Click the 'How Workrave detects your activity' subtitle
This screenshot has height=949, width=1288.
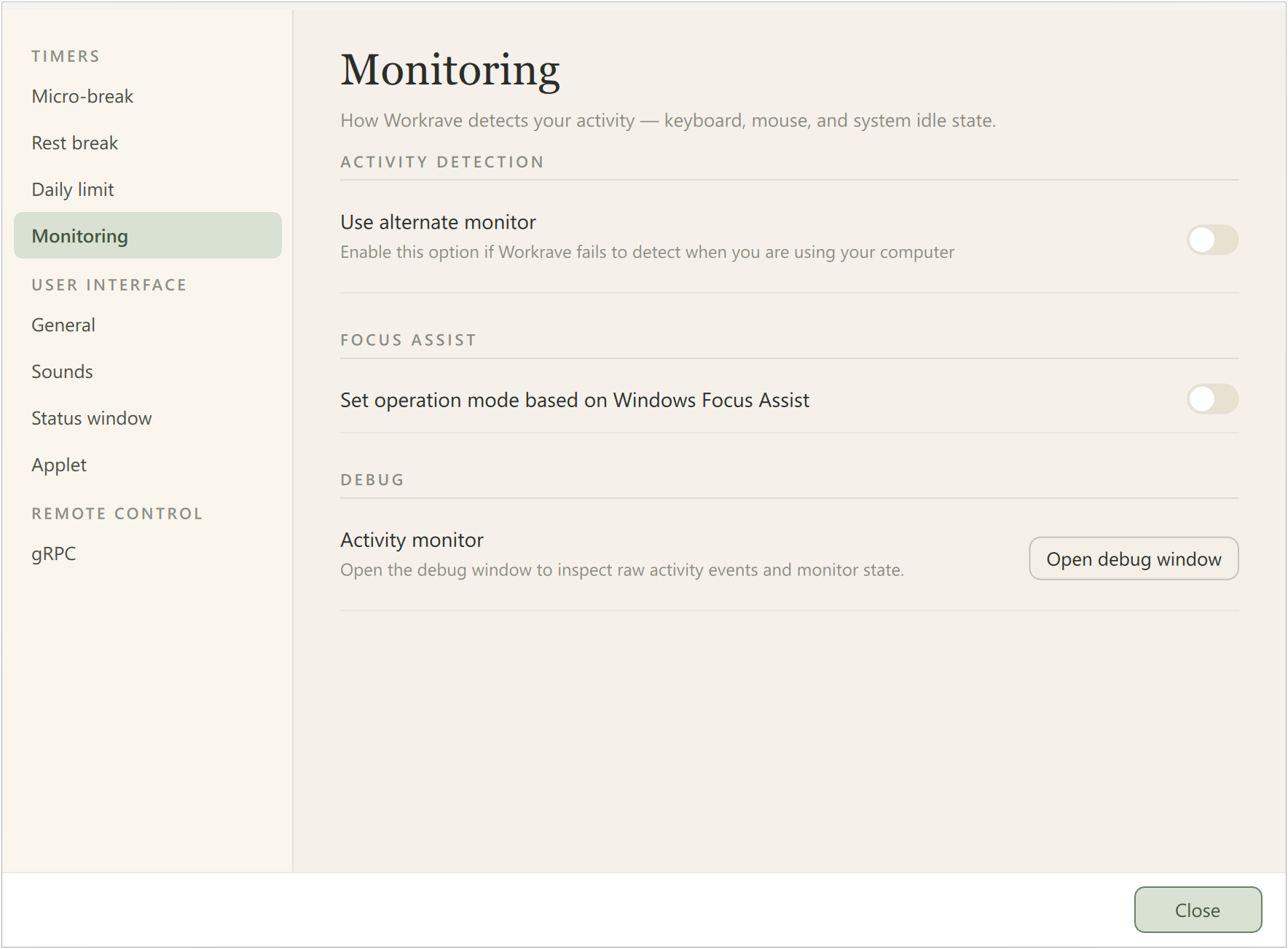(x=668, y=120)
